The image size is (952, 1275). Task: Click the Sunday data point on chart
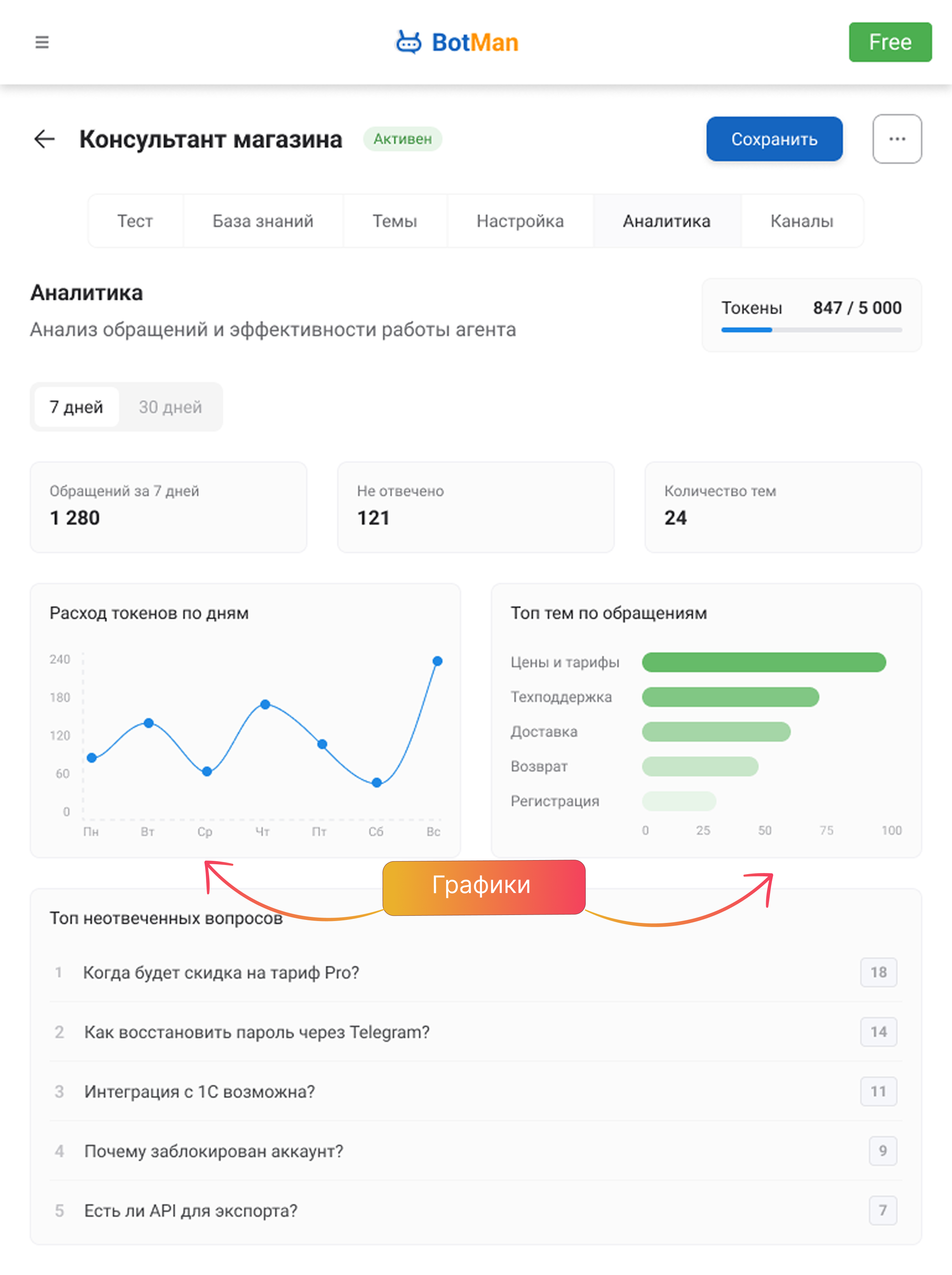(x=437, y=661)
